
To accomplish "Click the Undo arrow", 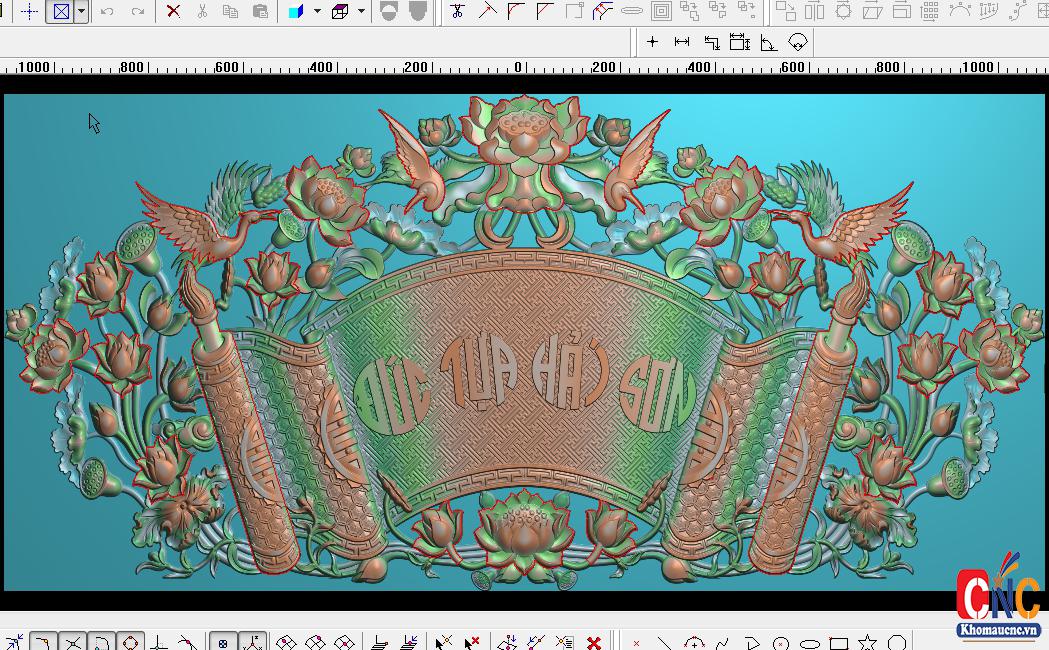I will (x=107, y=12).
